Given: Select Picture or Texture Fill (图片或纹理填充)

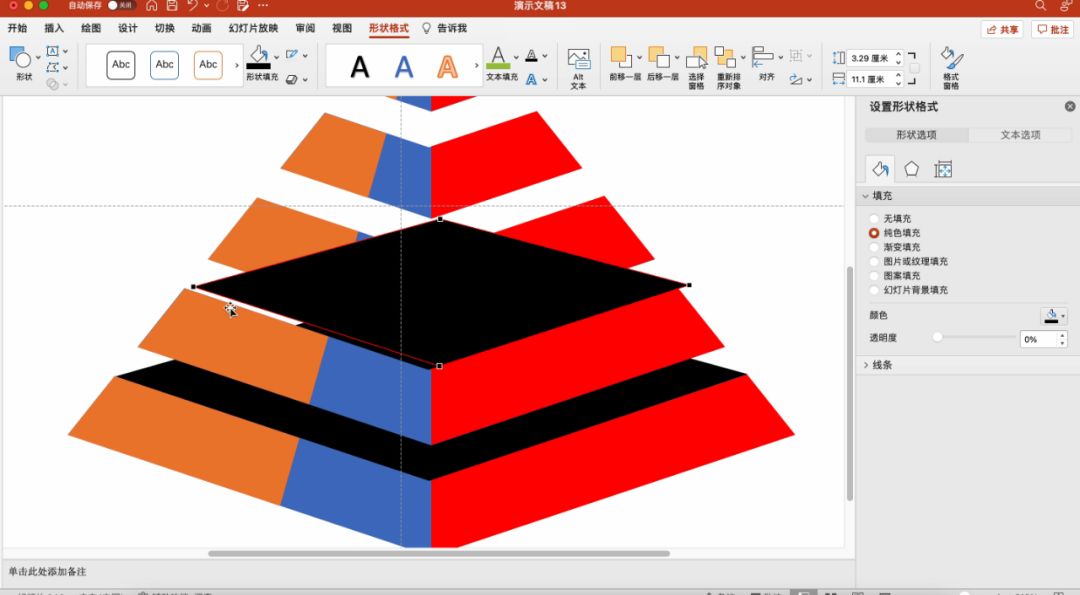Looking at the screenshot, I should pos(874,261).
